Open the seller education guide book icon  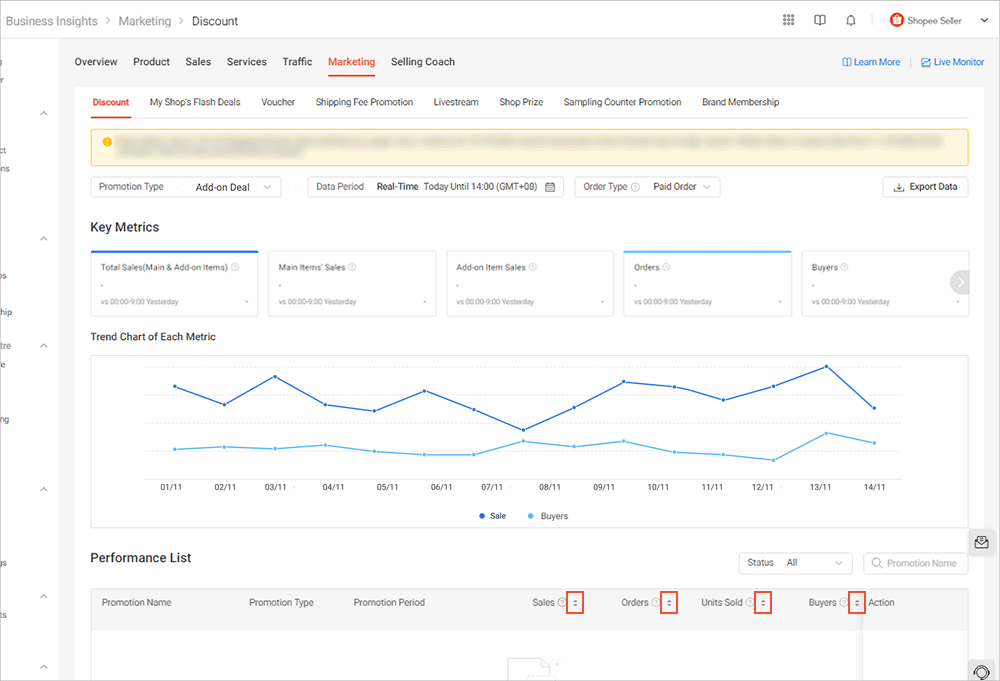click(820, 20)
